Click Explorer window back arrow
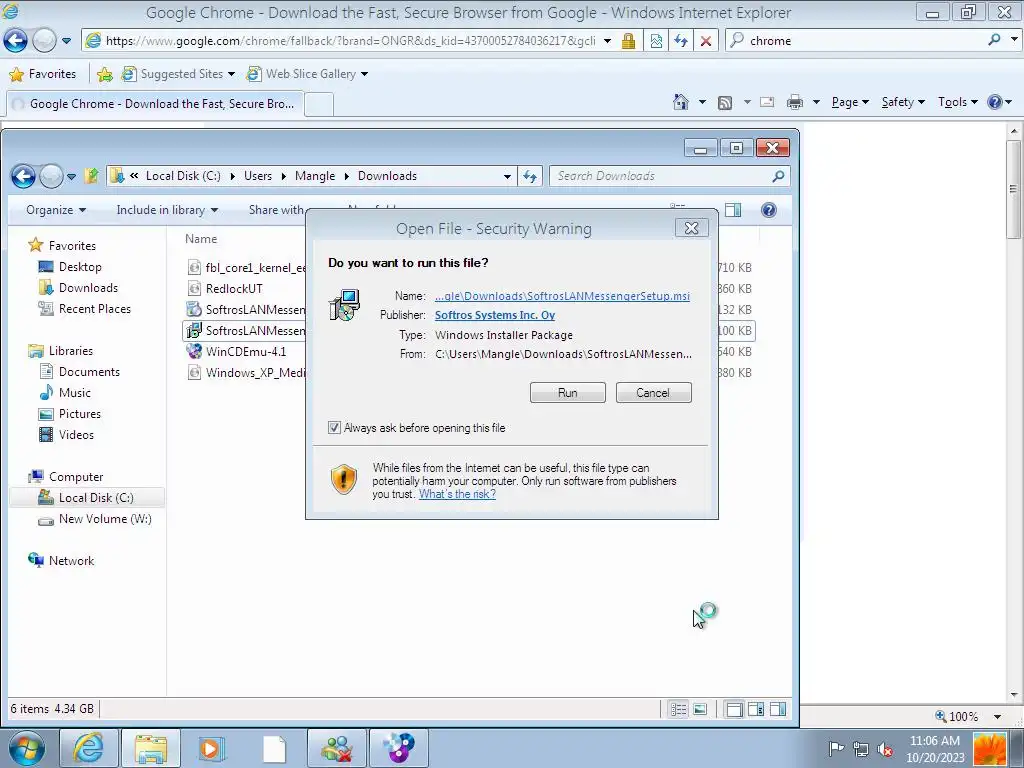1024x768 pixels. point(23,176)
